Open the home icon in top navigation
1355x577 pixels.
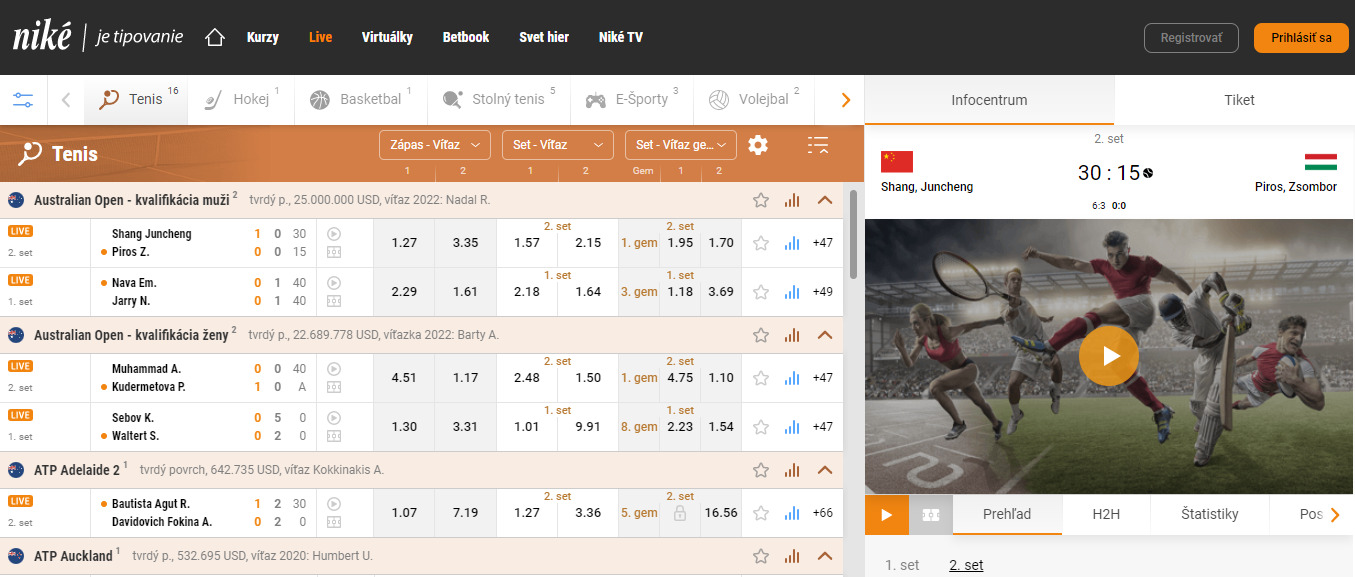coord(215,37)
